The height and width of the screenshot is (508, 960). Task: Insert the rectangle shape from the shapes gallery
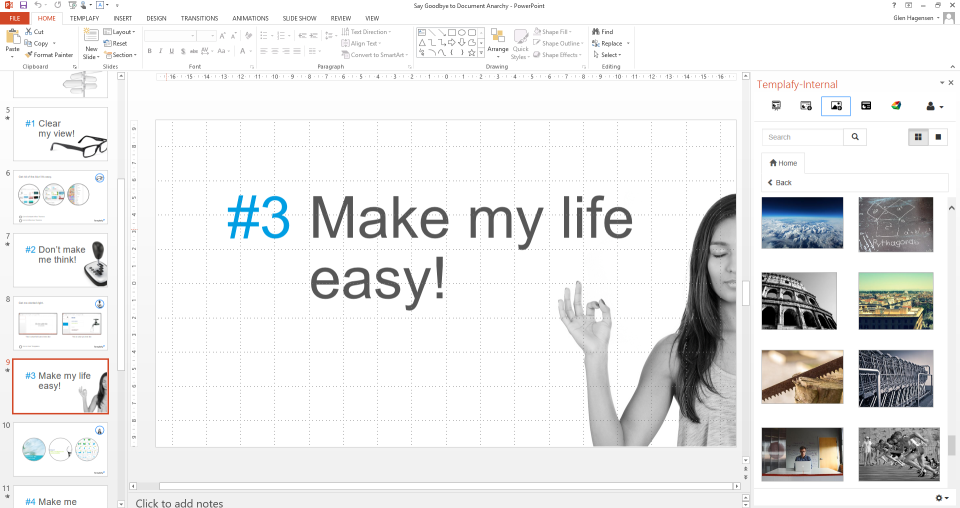click(x=451, y=32)
